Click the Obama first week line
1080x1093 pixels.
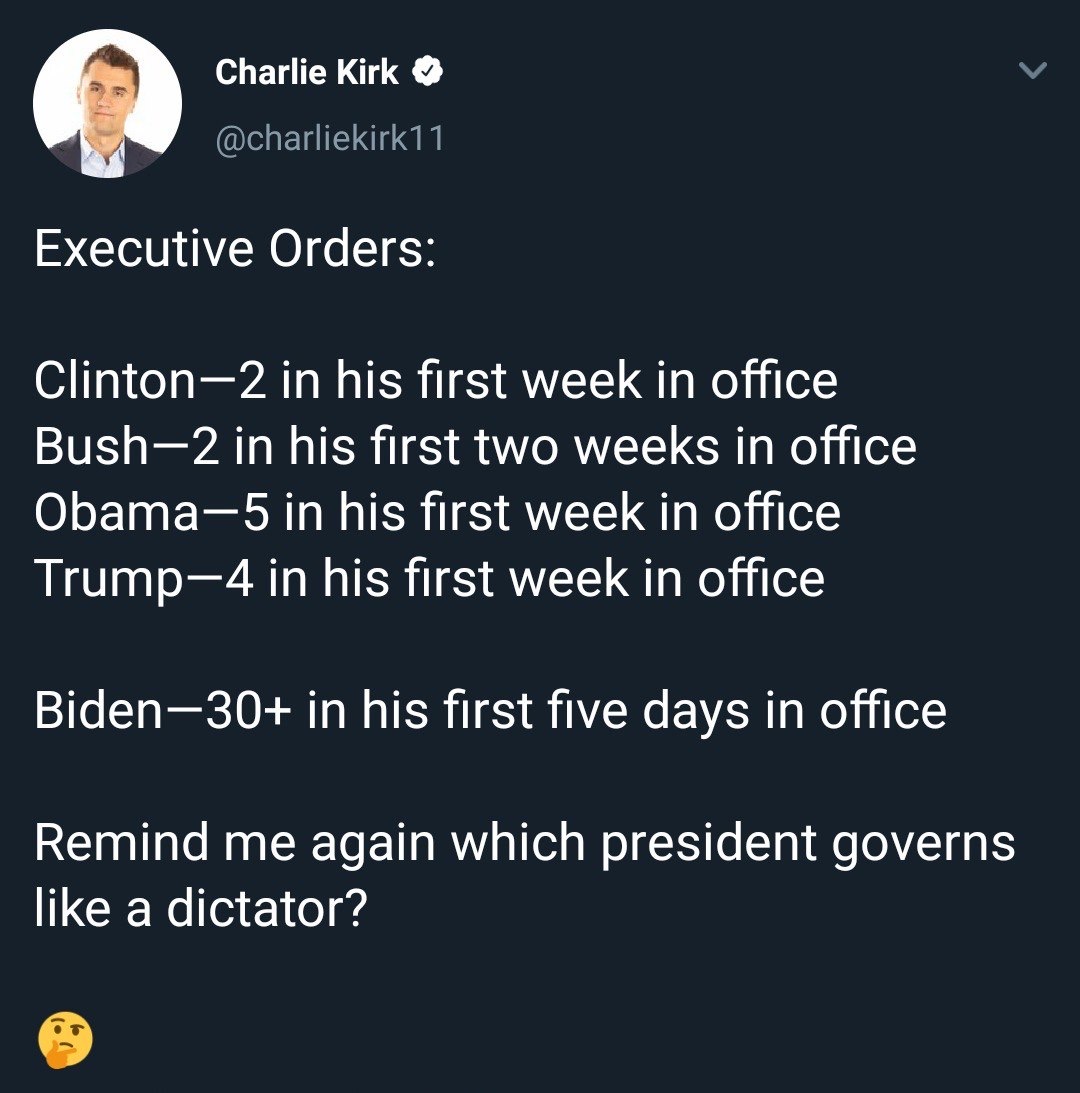(437, 513)
